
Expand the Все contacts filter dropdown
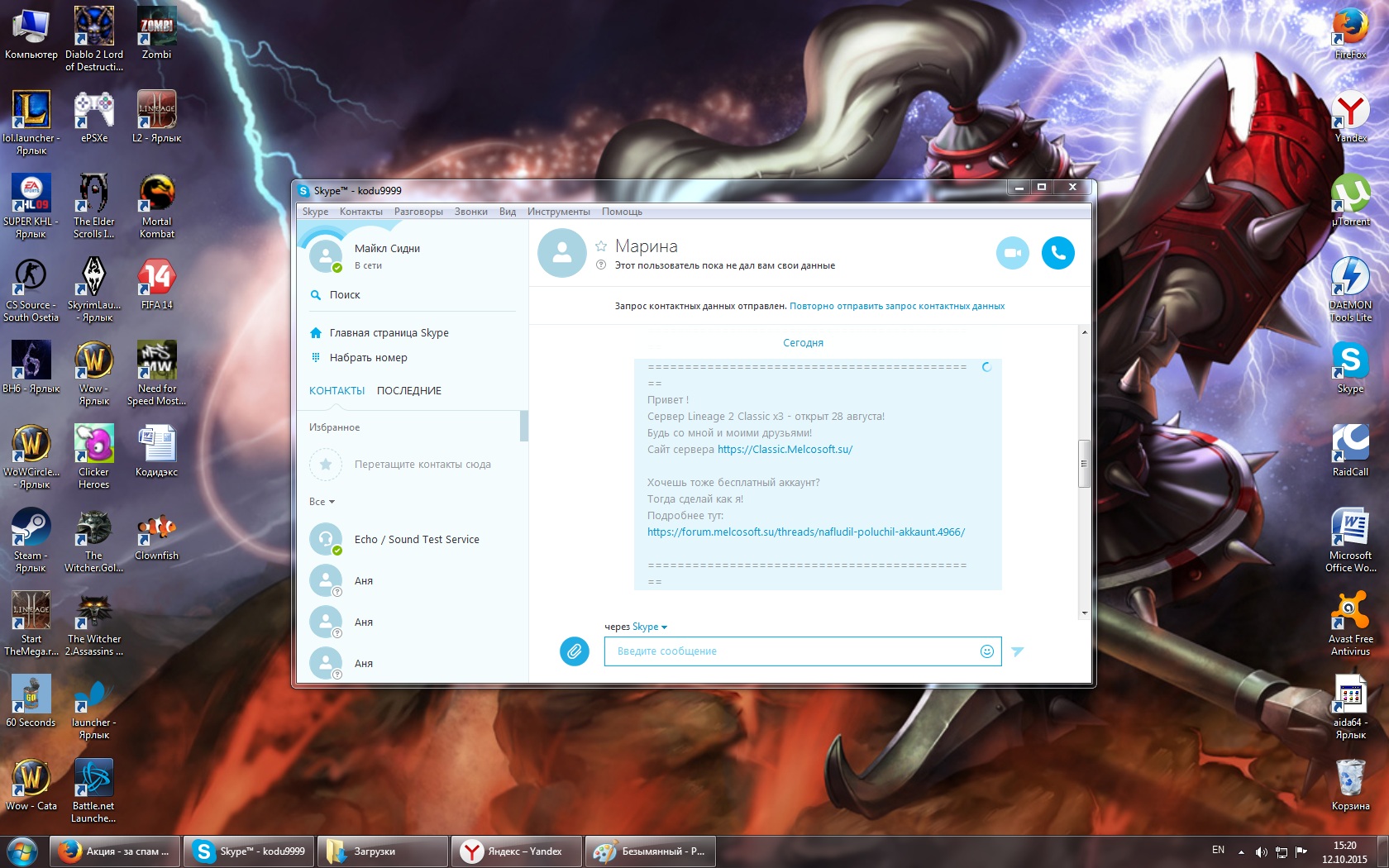pyautogui.click(x=322, y=502)
